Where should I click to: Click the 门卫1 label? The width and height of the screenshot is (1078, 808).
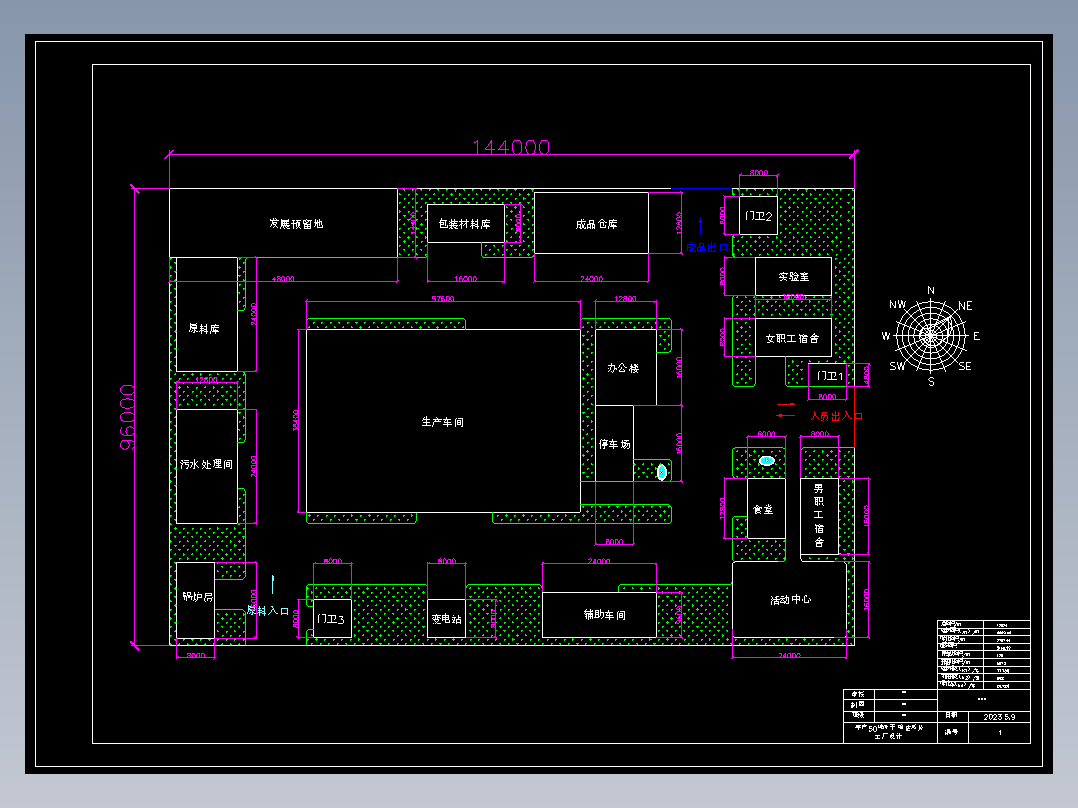(x=829, y=375)
